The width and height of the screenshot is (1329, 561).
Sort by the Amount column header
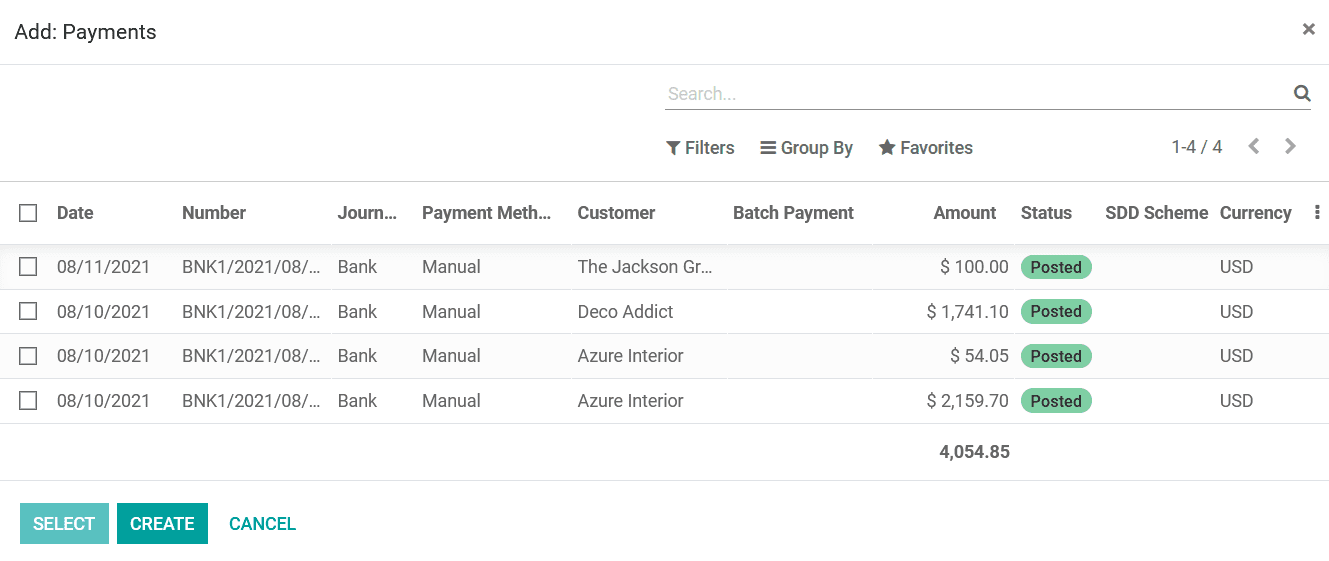(x=964, y=213)
